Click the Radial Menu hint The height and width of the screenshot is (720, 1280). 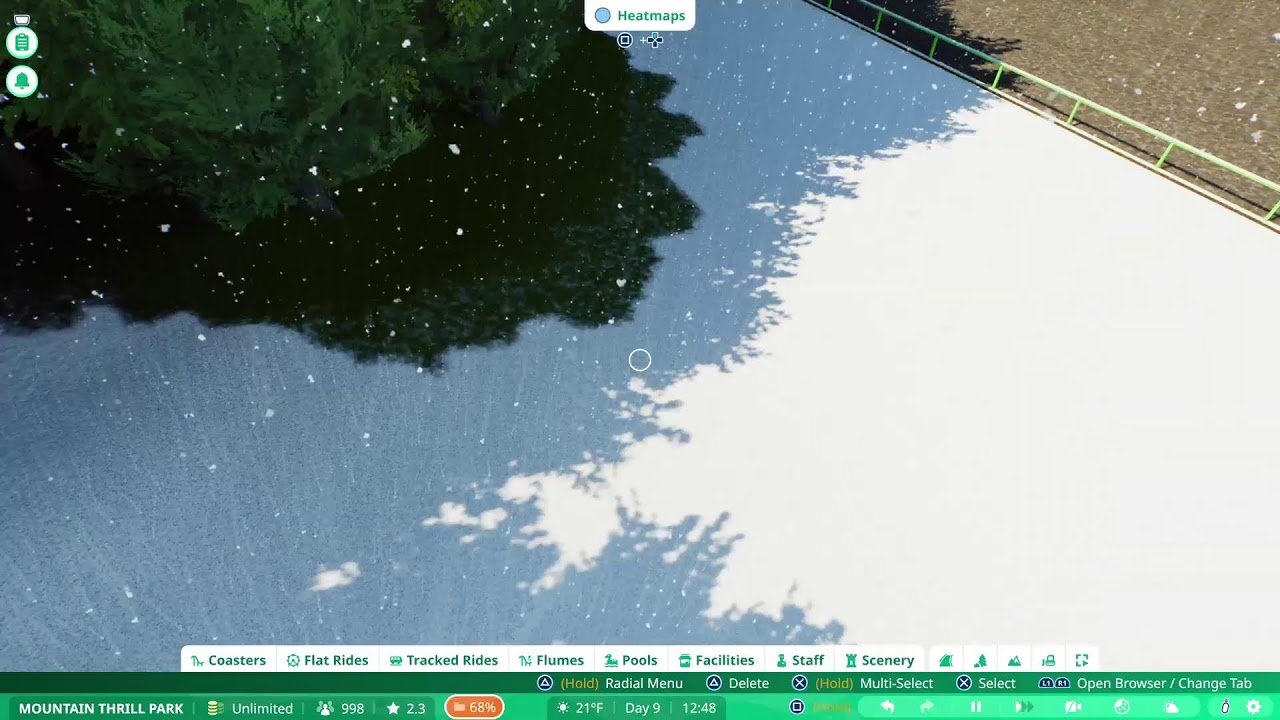tap(610, 683)
